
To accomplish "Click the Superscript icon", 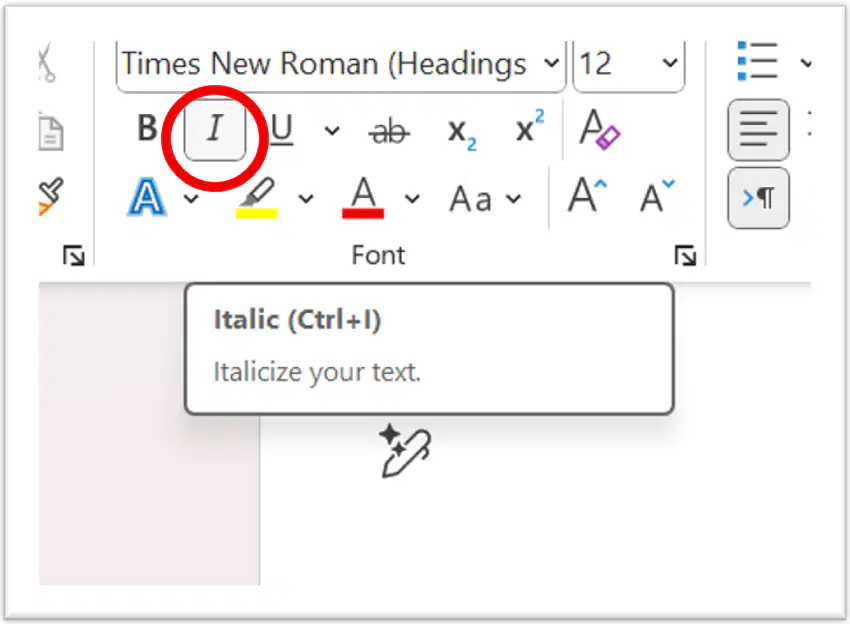I will pos(530,126).
